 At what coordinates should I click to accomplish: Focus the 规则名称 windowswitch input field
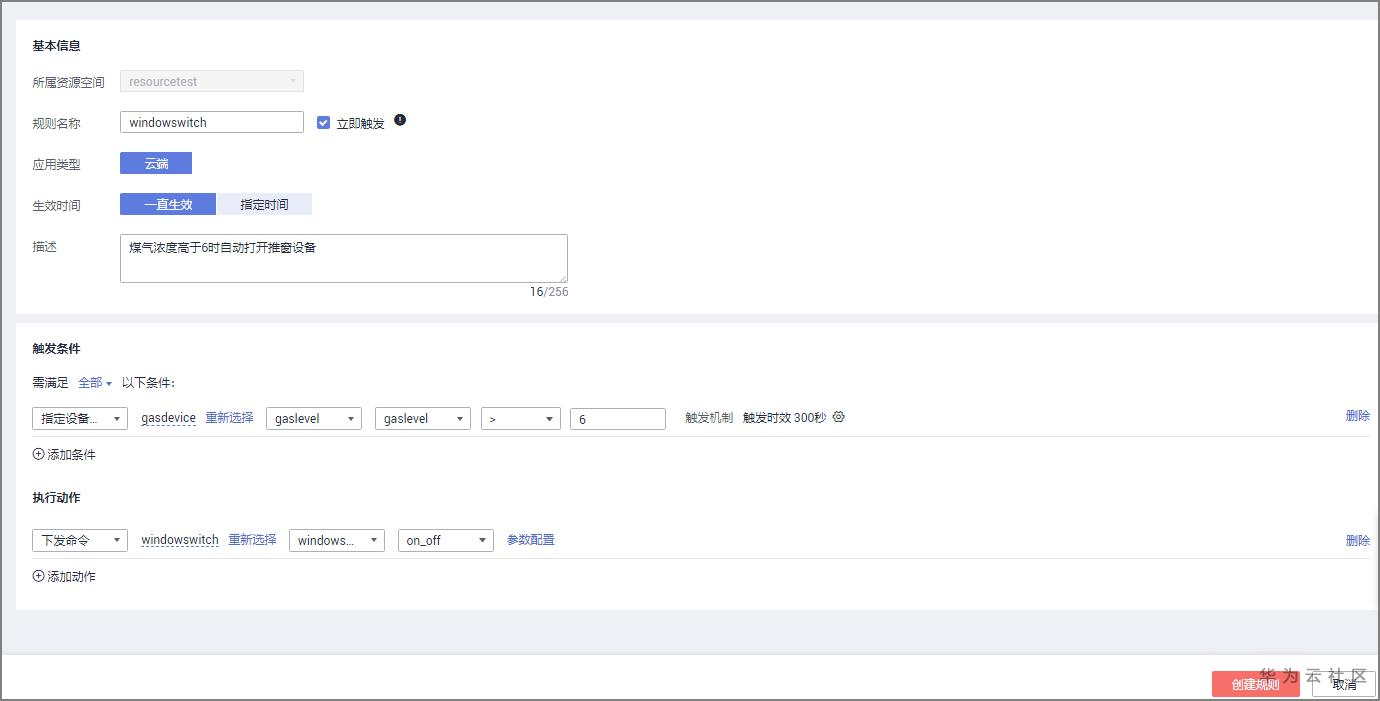point(212,122)
